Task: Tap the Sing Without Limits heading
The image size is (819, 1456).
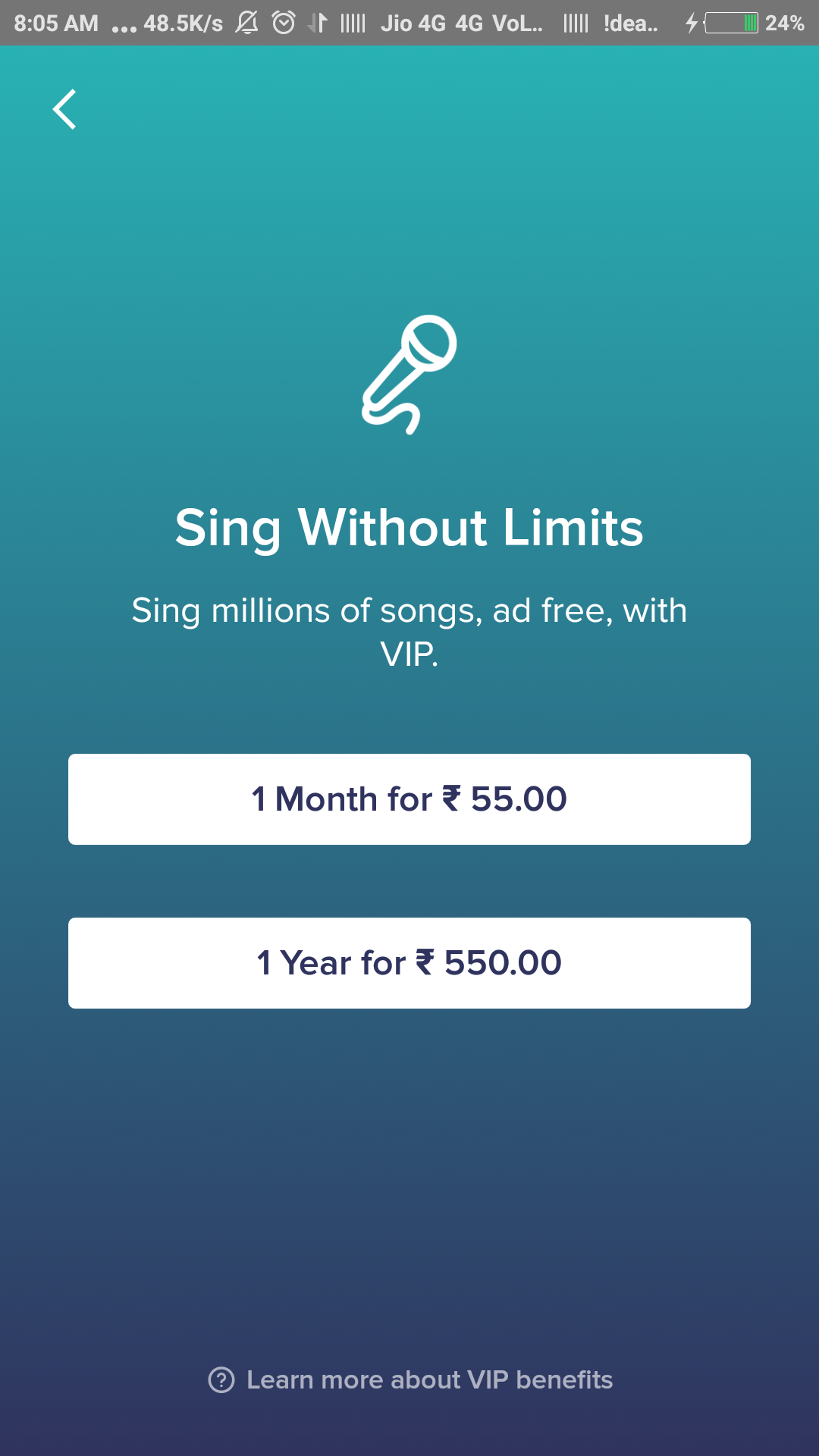Action: coord(409,528)
